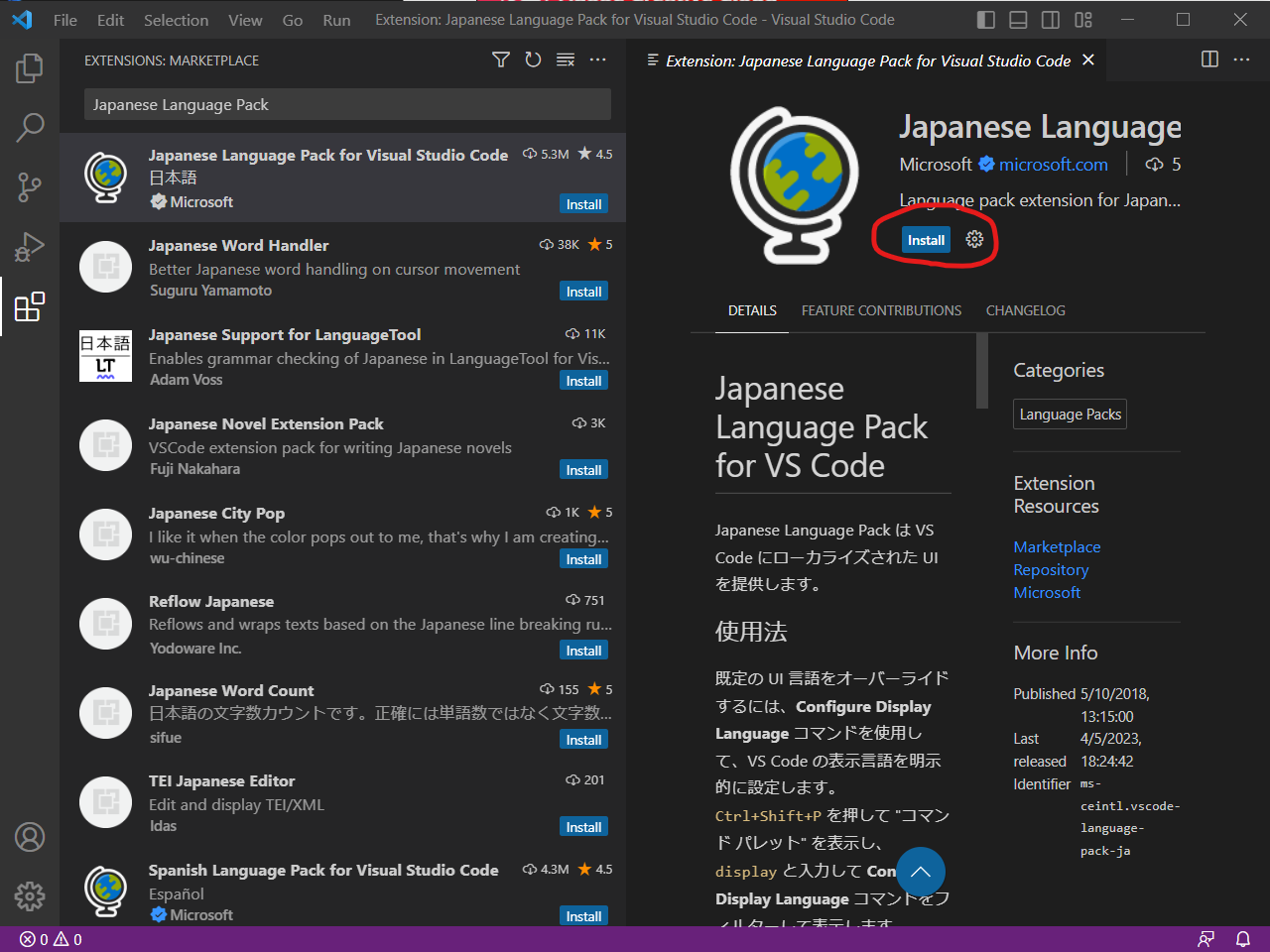
Task: Open the Search view icon
Action: (30, 127)
